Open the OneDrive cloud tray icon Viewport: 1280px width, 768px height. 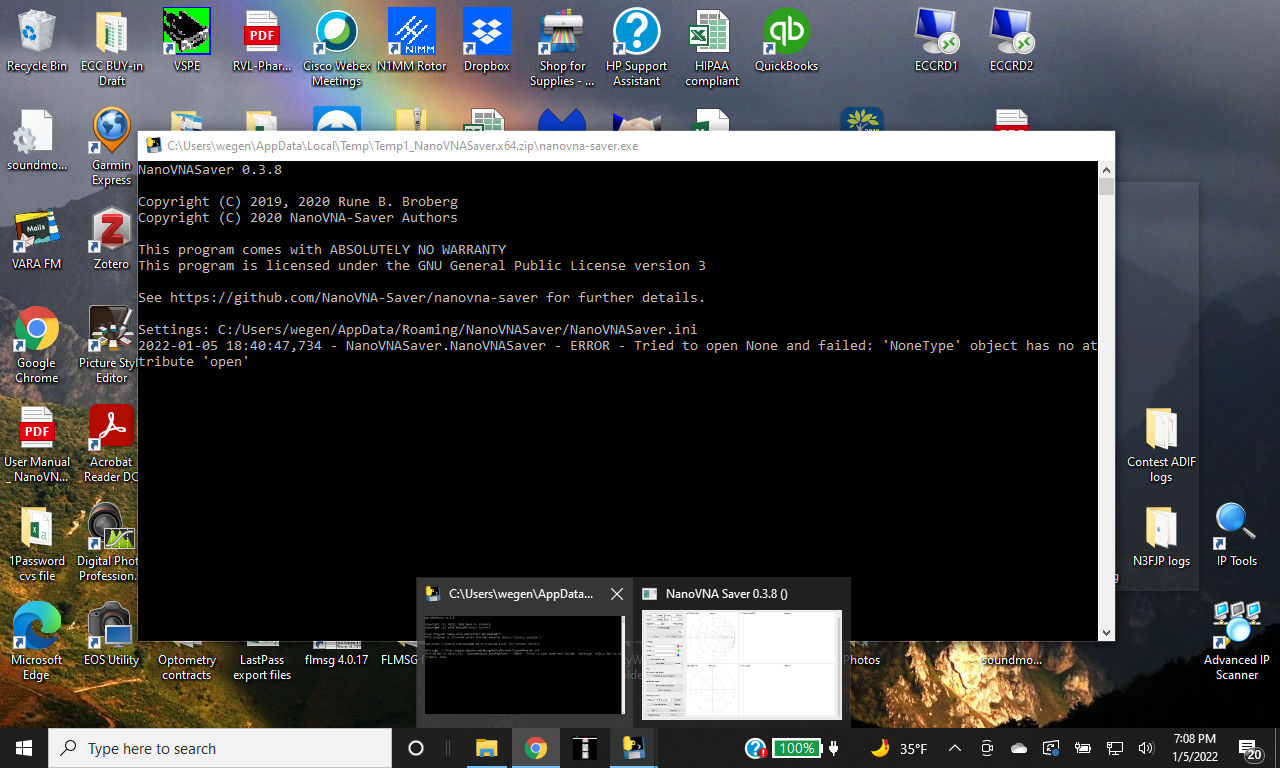pyautogui.click(x=1019, y=748)
